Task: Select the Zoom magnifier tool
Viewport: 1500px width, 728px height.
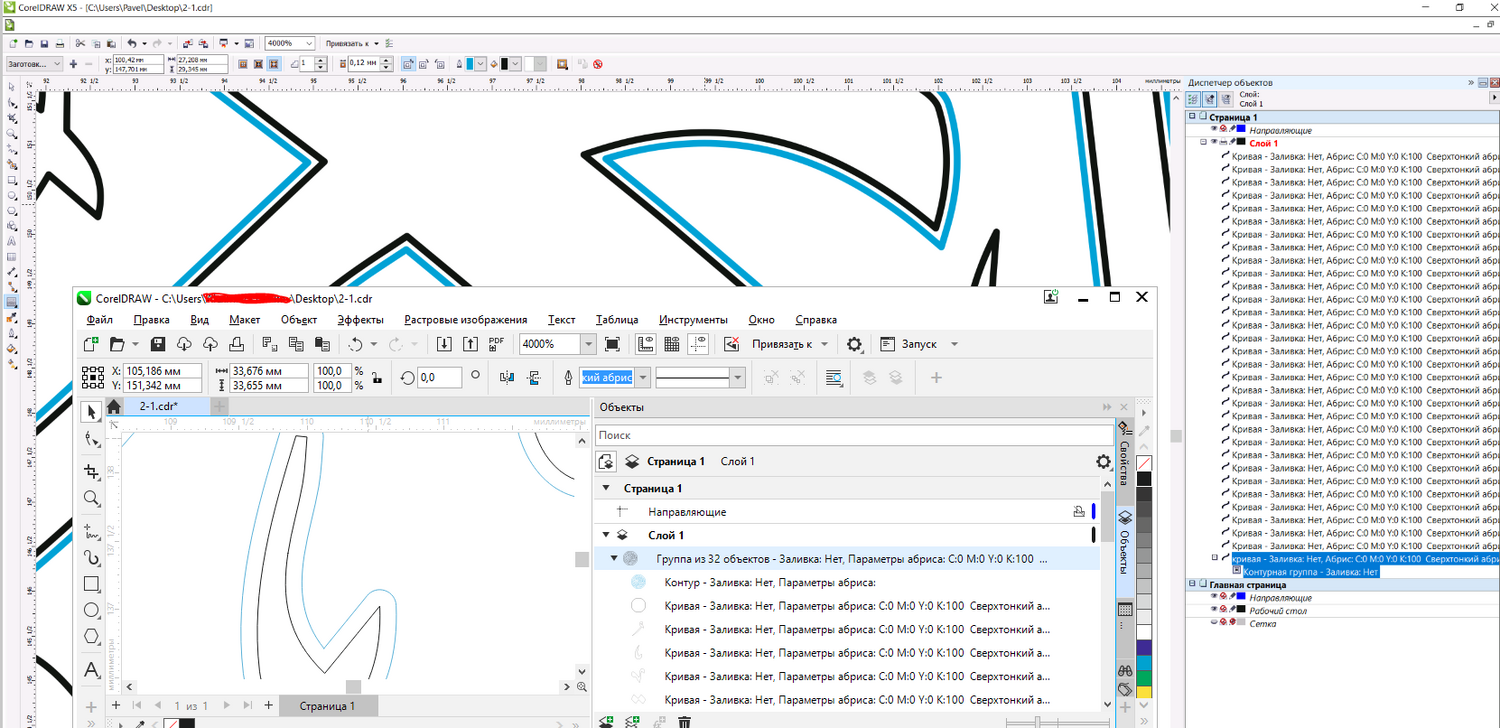Action: (x=91, y=498)
